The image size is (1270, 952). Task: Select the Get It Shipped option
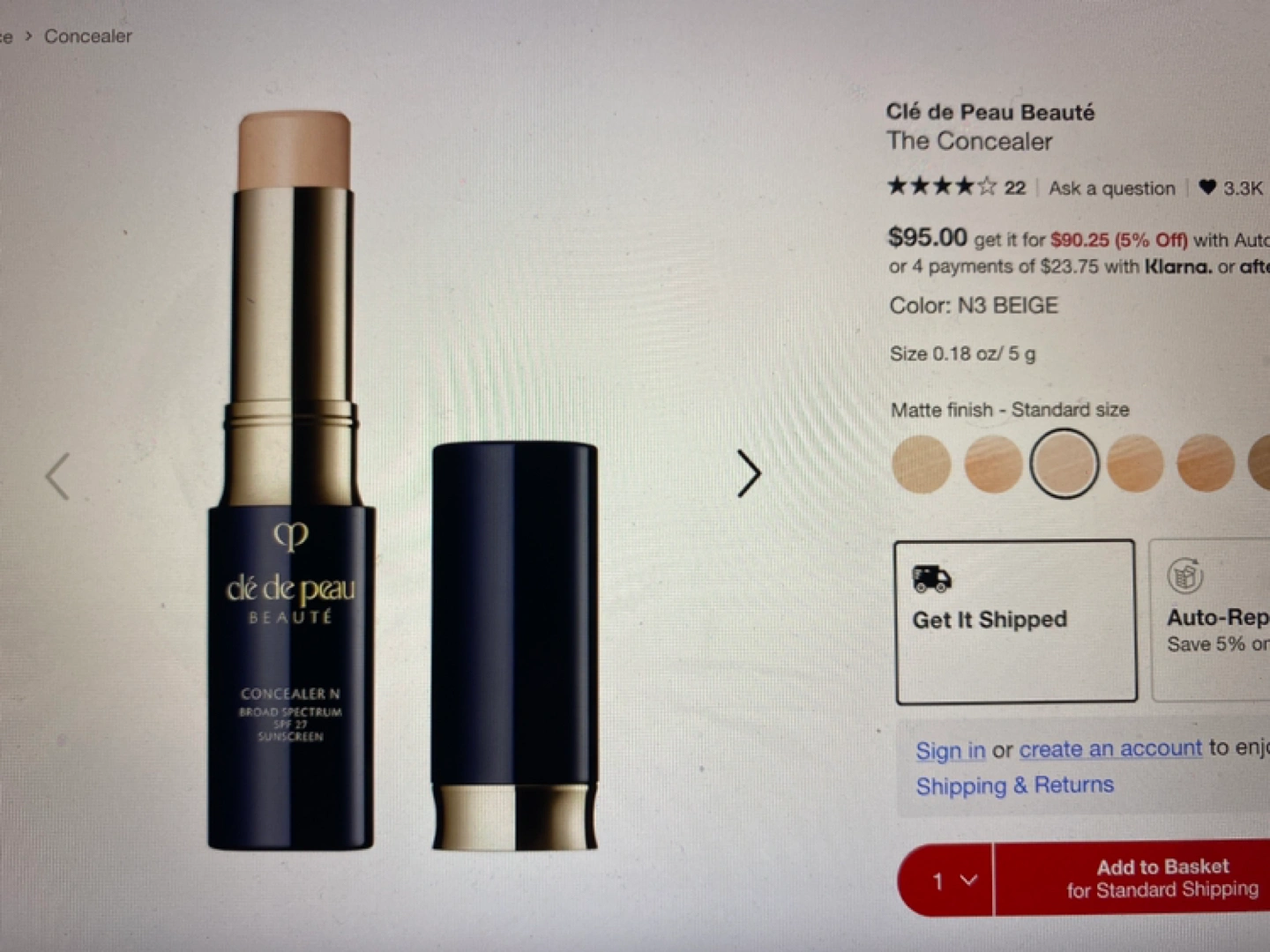1016,621
